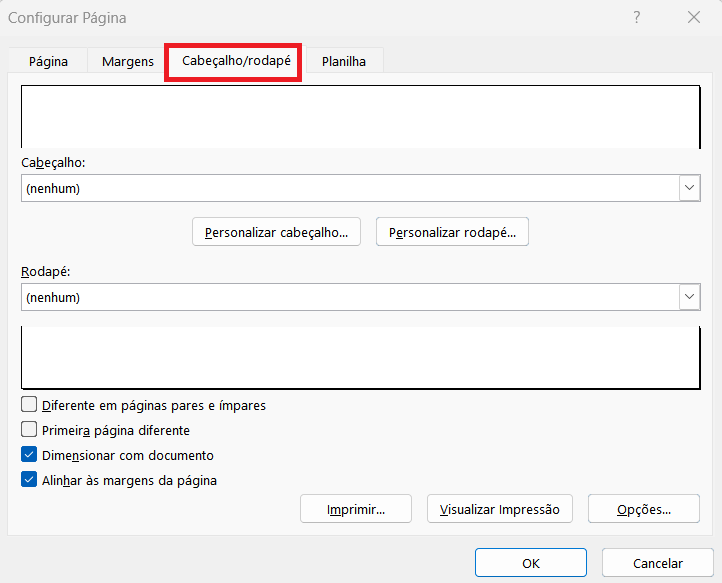The width and height of the screenshot is (722, 583).
Task: Open the Margens tab
Action: [x=128, y=61]
